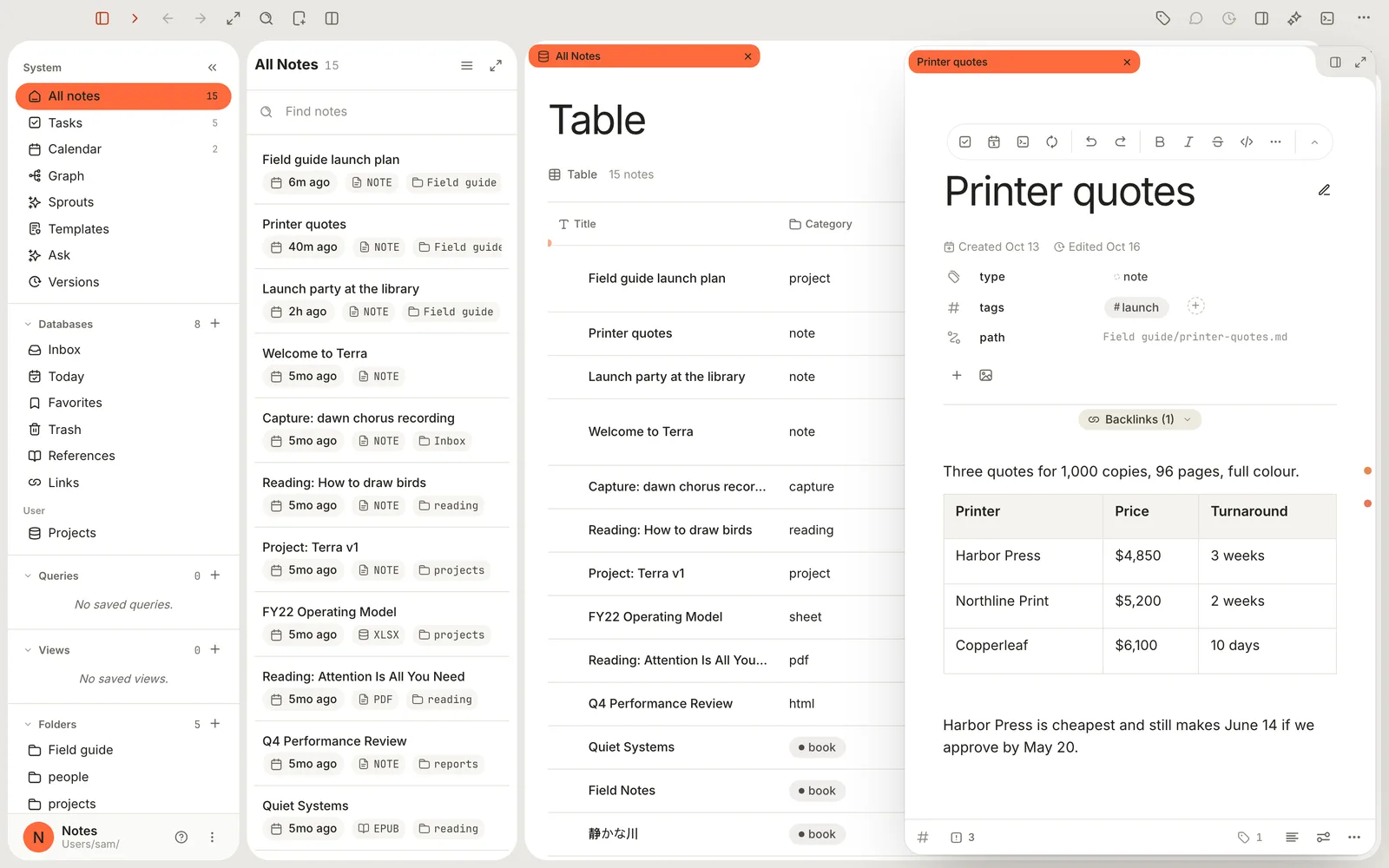Viewport: 1389px width, 868px height.
Task: Add a new tag next to #launch
Action: click(1195, 306)
